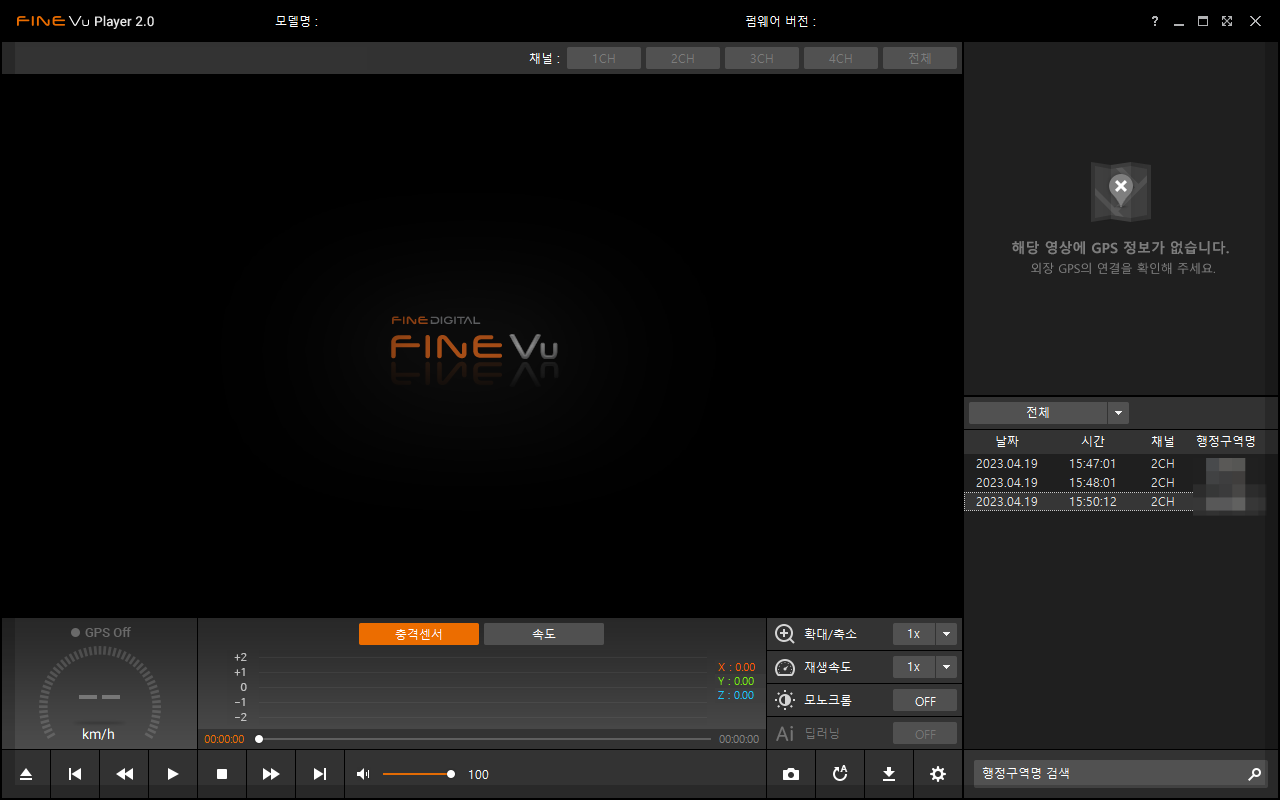Select the recording at 15:48:01
Viewport: 1280px width, 800px height.
click(x=1115, y=483)
